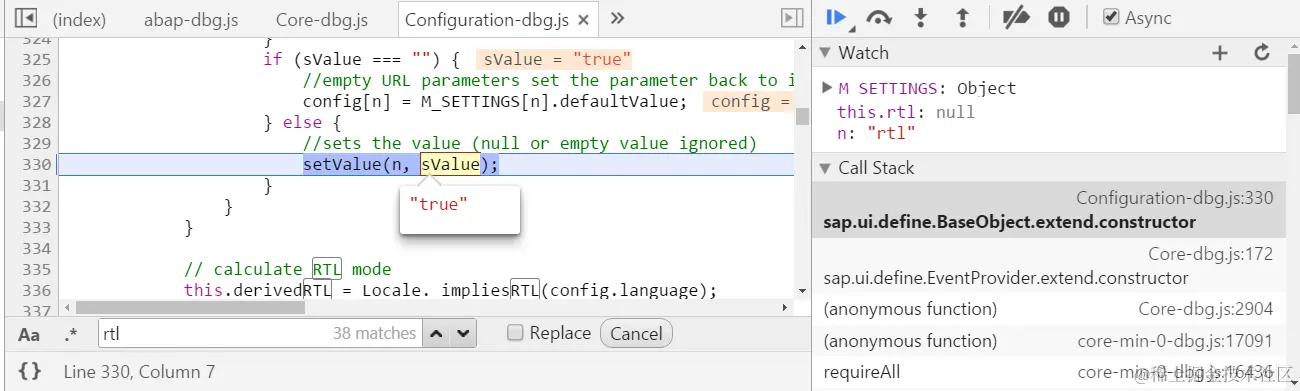Pretty print the source with braces icon

click(30, 371)
